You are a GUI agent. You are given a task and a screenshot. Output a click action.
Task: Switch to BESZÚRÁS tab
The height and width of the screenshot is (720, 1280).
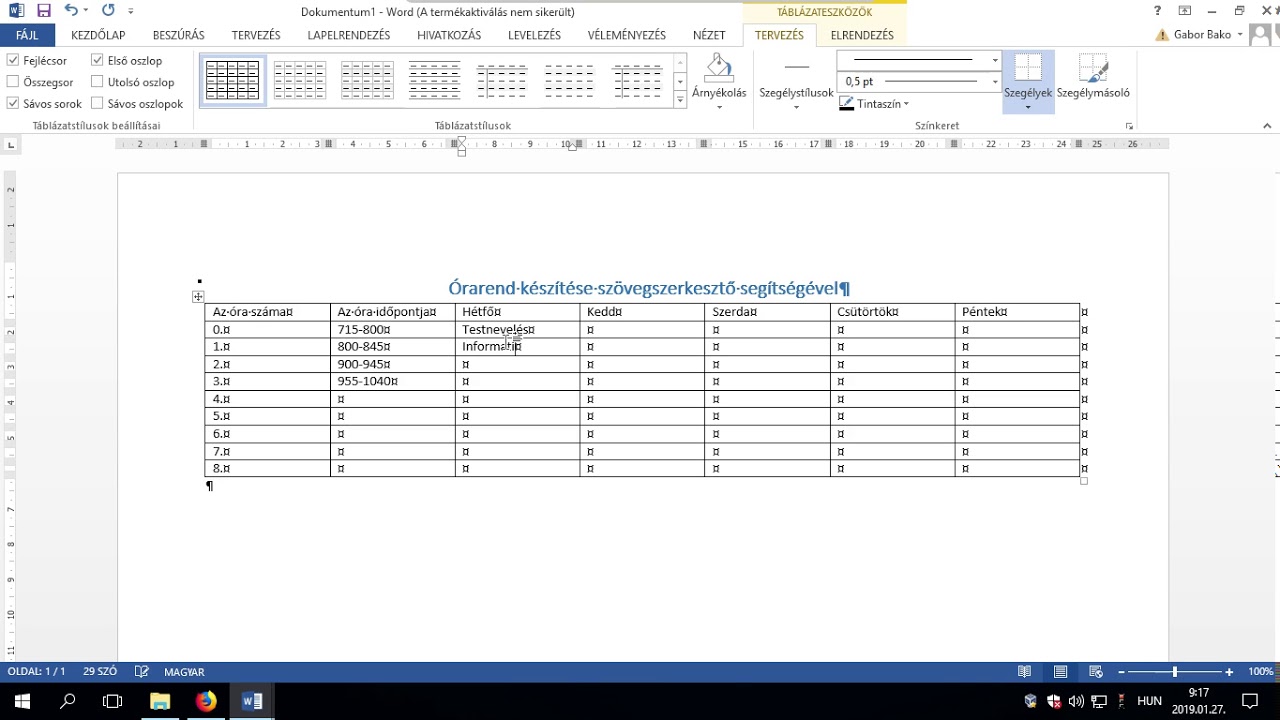click(179, 35)
